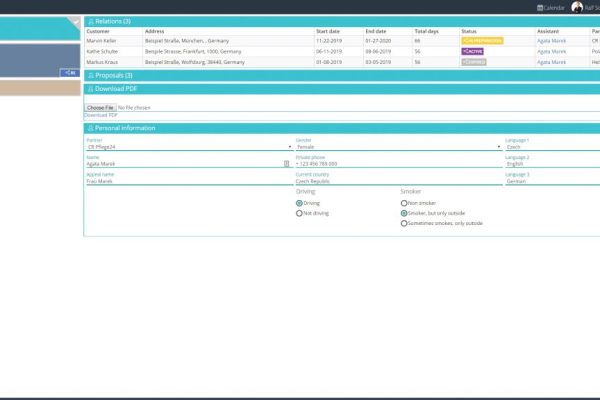Image resolution: width=600 pixels, height=400 pixels.
Task: Click the Download PDF section icon
Action: pos(91,89)
